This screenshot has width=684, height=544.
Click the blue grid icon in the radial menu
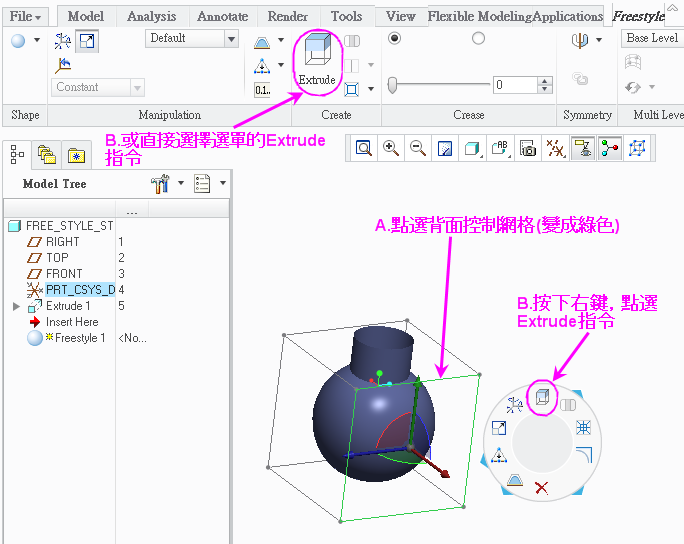coord(583,427)
